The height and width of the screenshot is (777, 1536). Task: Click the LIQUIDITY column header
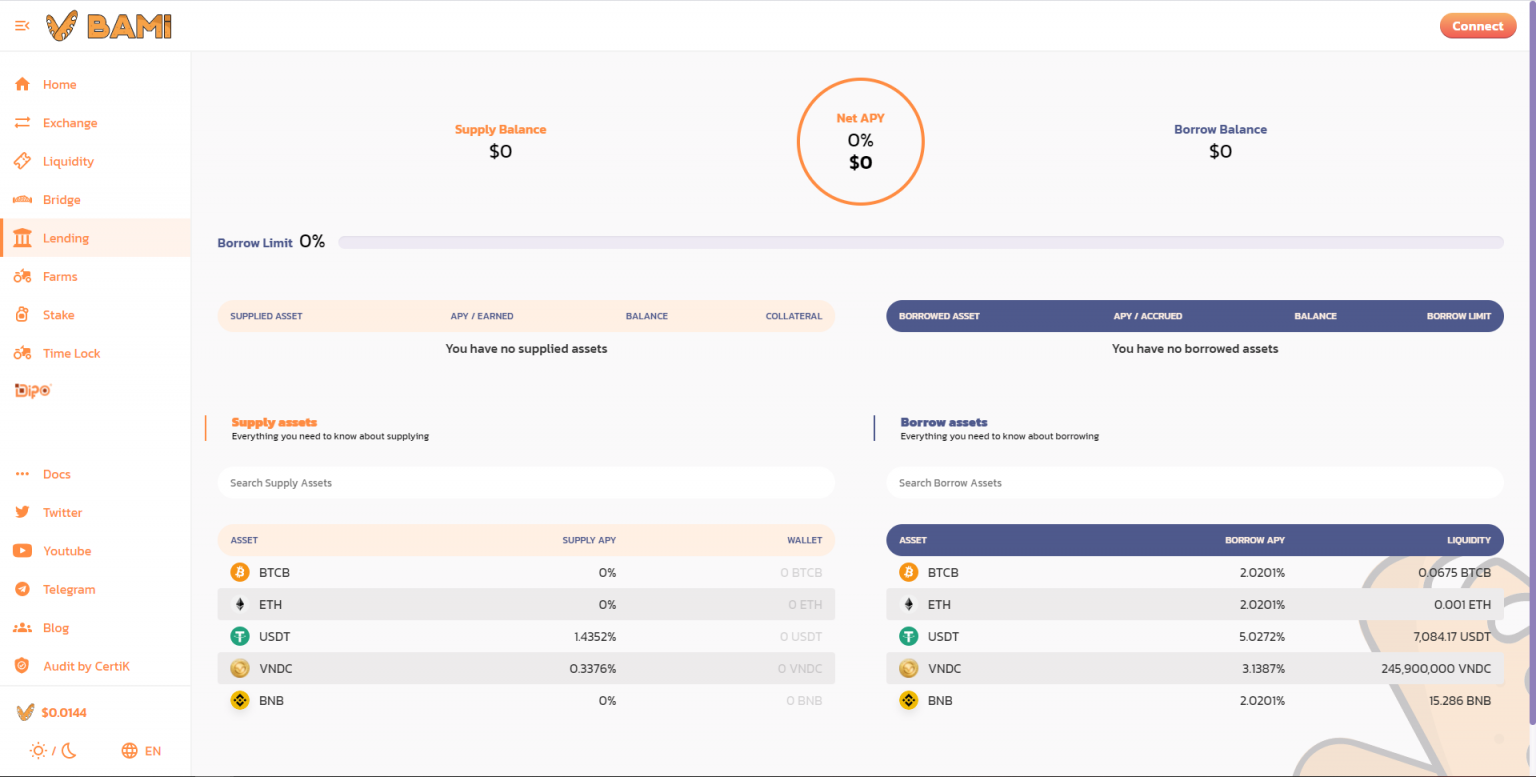1469,540
